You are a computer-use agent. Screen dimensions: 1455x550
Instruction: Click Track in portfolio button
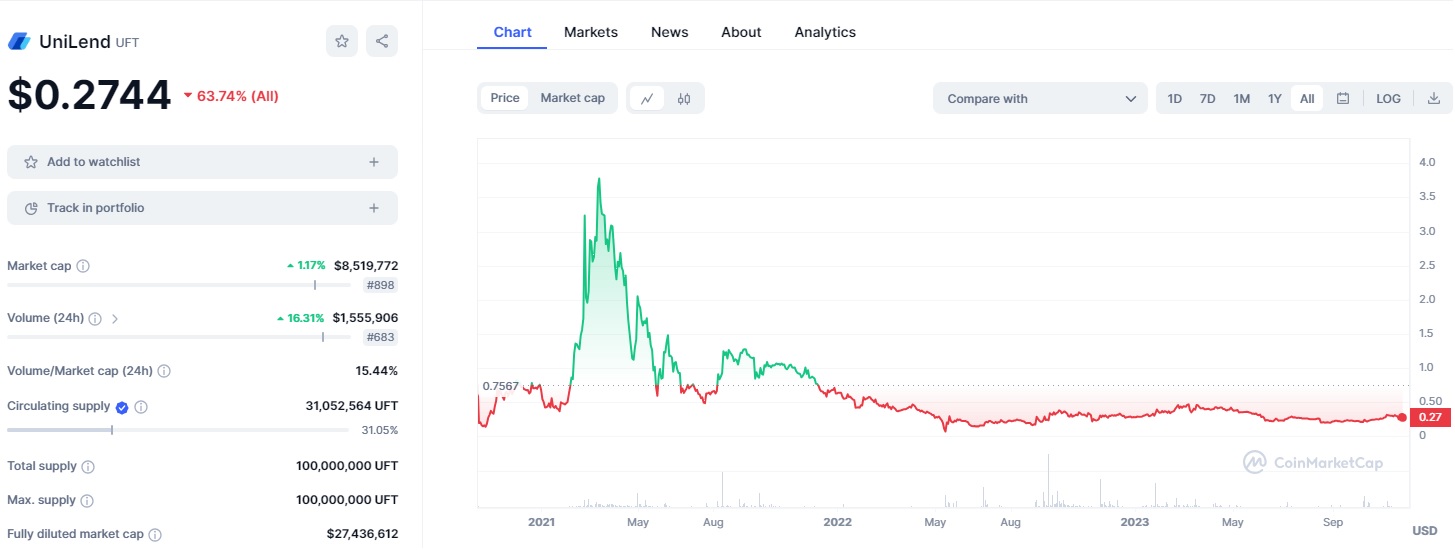(x=202, y=208)
